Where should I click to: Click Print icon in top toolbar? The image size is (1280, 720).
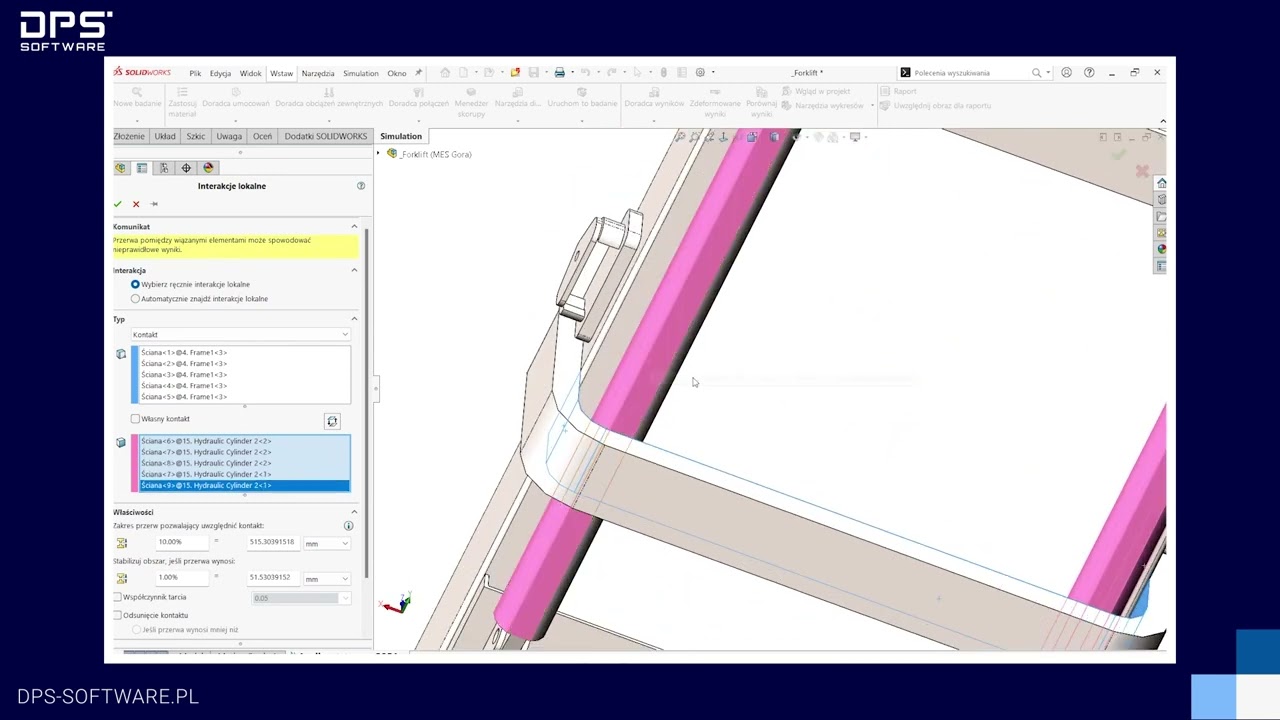(x=560, y=73)
